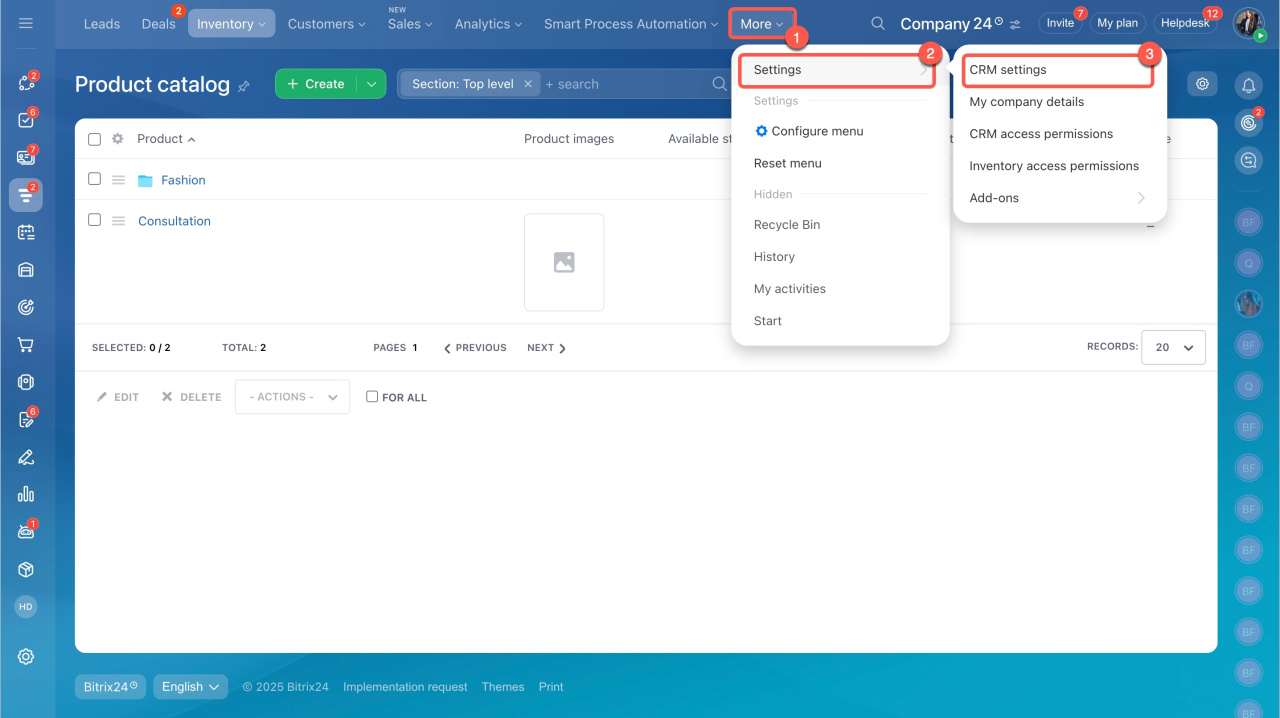Open the hamburger main menu icon
This screenshot has height=718, width=1280.
(26, 23)
